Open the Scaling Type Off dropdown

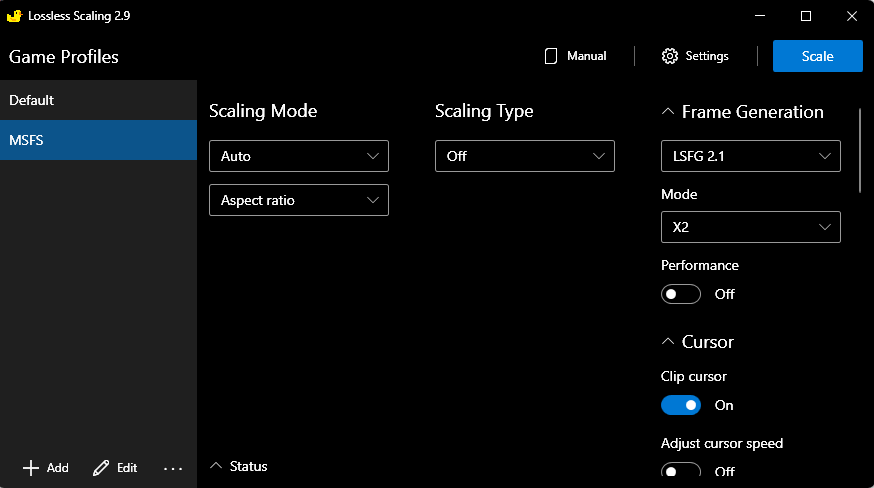click(x=525, y=156)
